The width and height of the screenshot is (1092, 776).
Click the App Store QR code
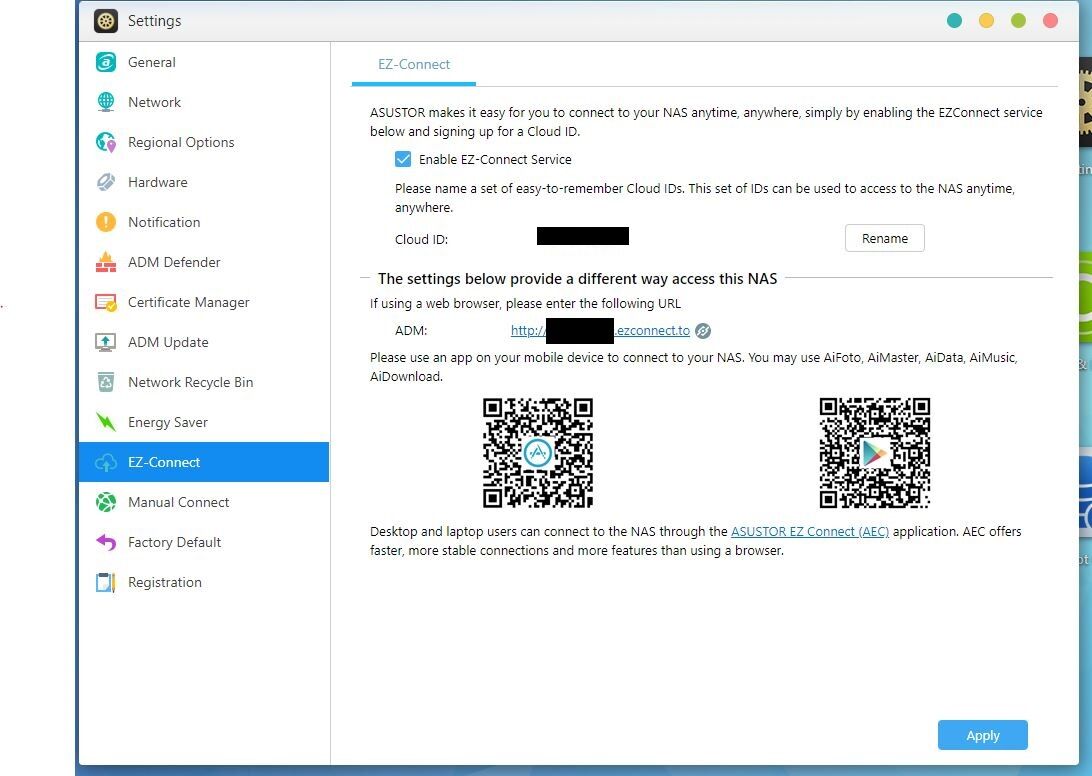[538, 453]
